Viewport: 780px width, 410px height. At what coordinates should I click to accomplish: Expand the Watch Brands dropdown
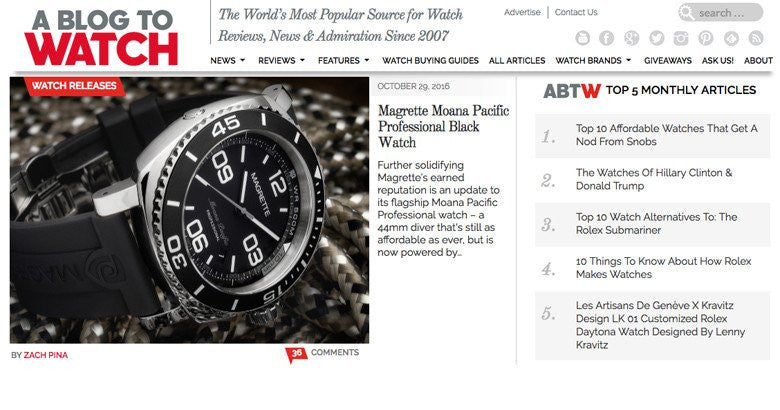point(593,60)
